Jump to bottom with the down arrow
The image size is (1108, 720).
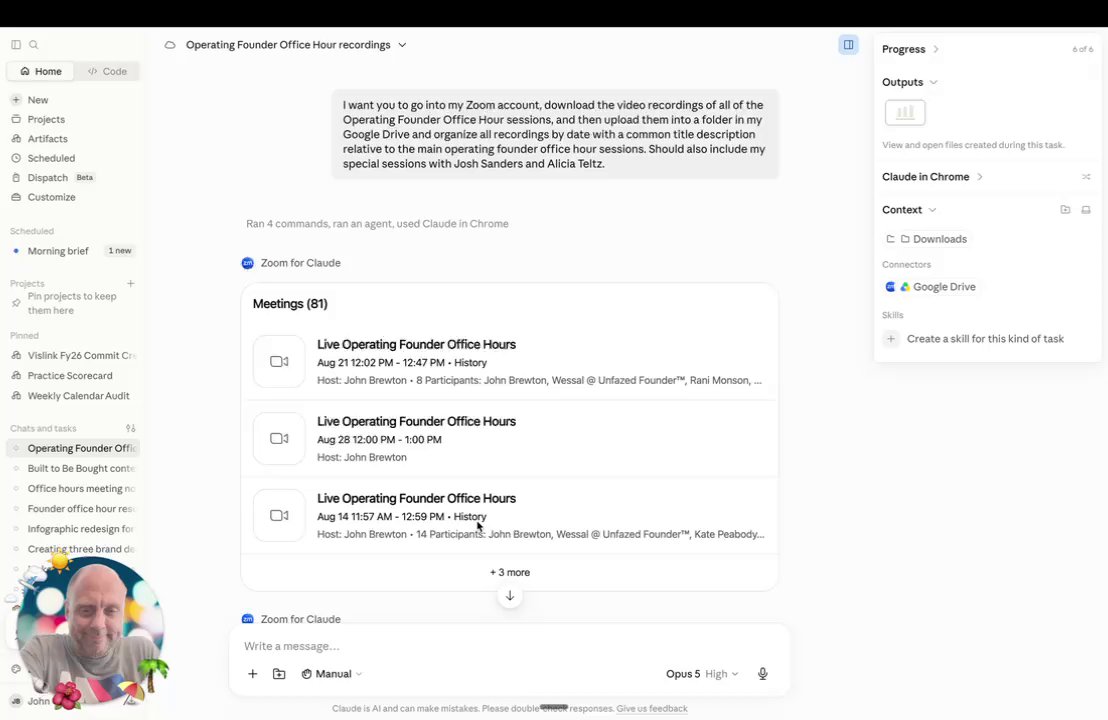[x=509, y=596]
